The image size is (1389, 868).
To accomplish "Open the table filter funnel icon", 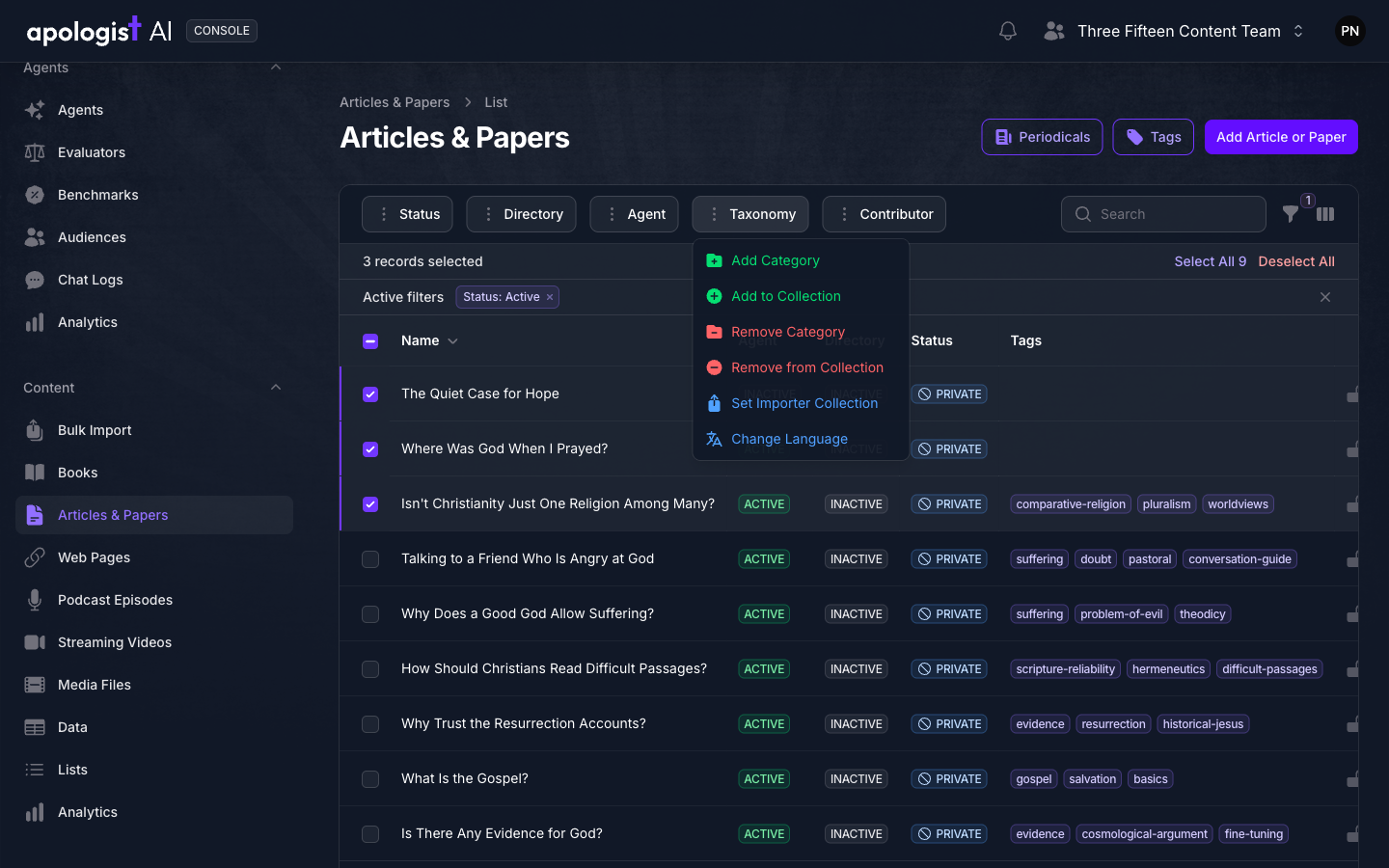I will (1291, 214).
